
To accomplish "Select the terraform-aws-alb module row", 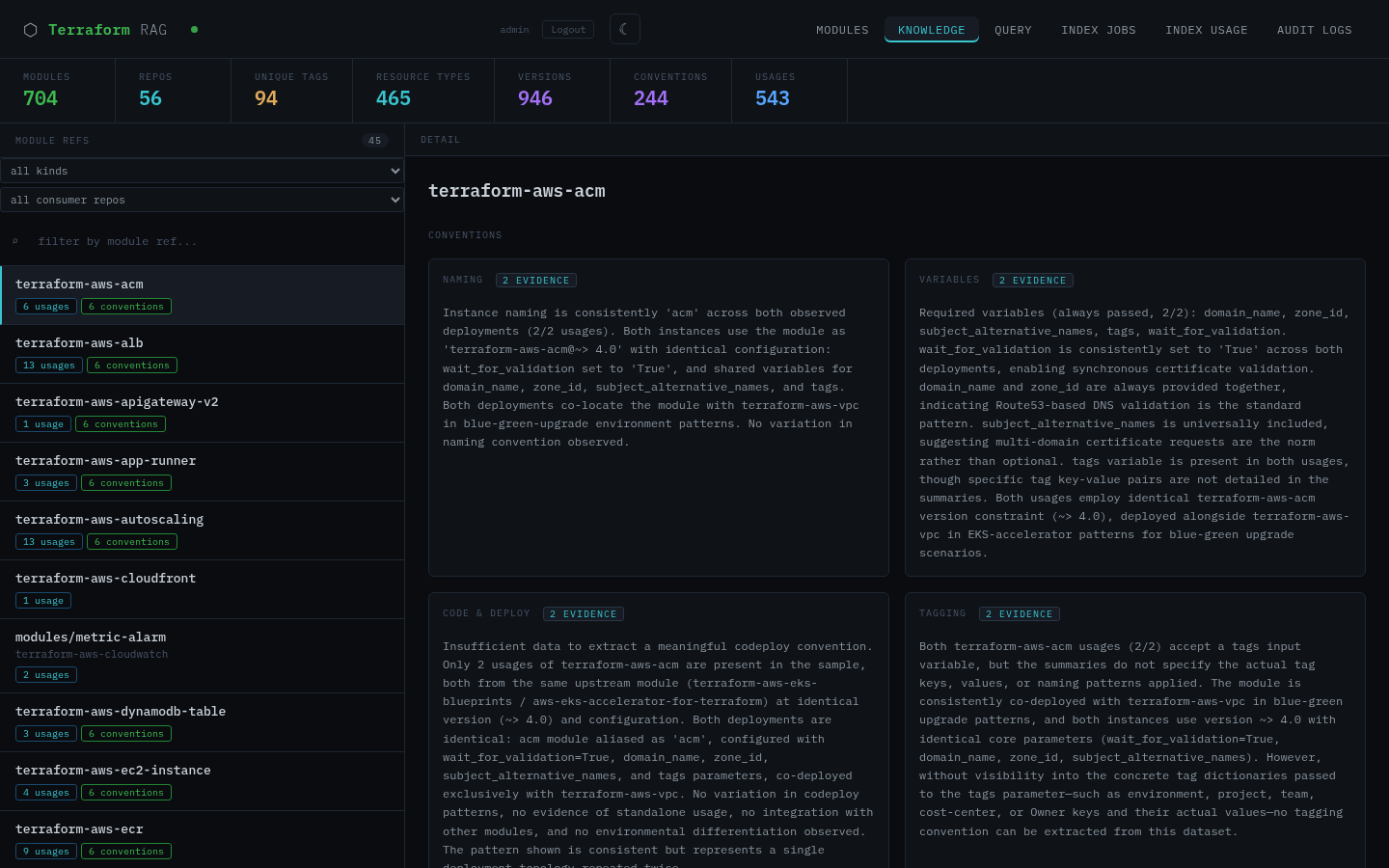I will click(x=202, y=354).
